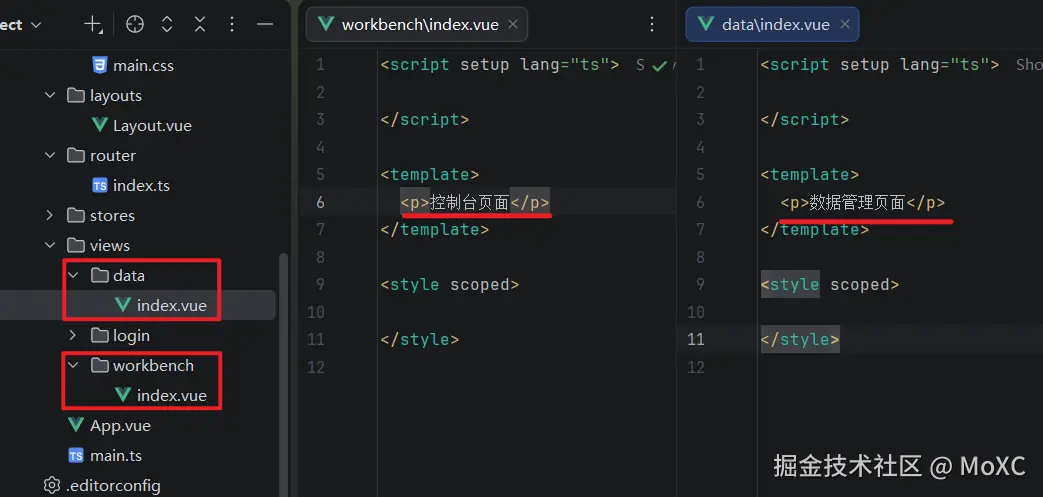The height and width of the screenshot is (497, 1043).
Task: Click 数据管理页面 paragraph line in data editor
Action: 863,202
